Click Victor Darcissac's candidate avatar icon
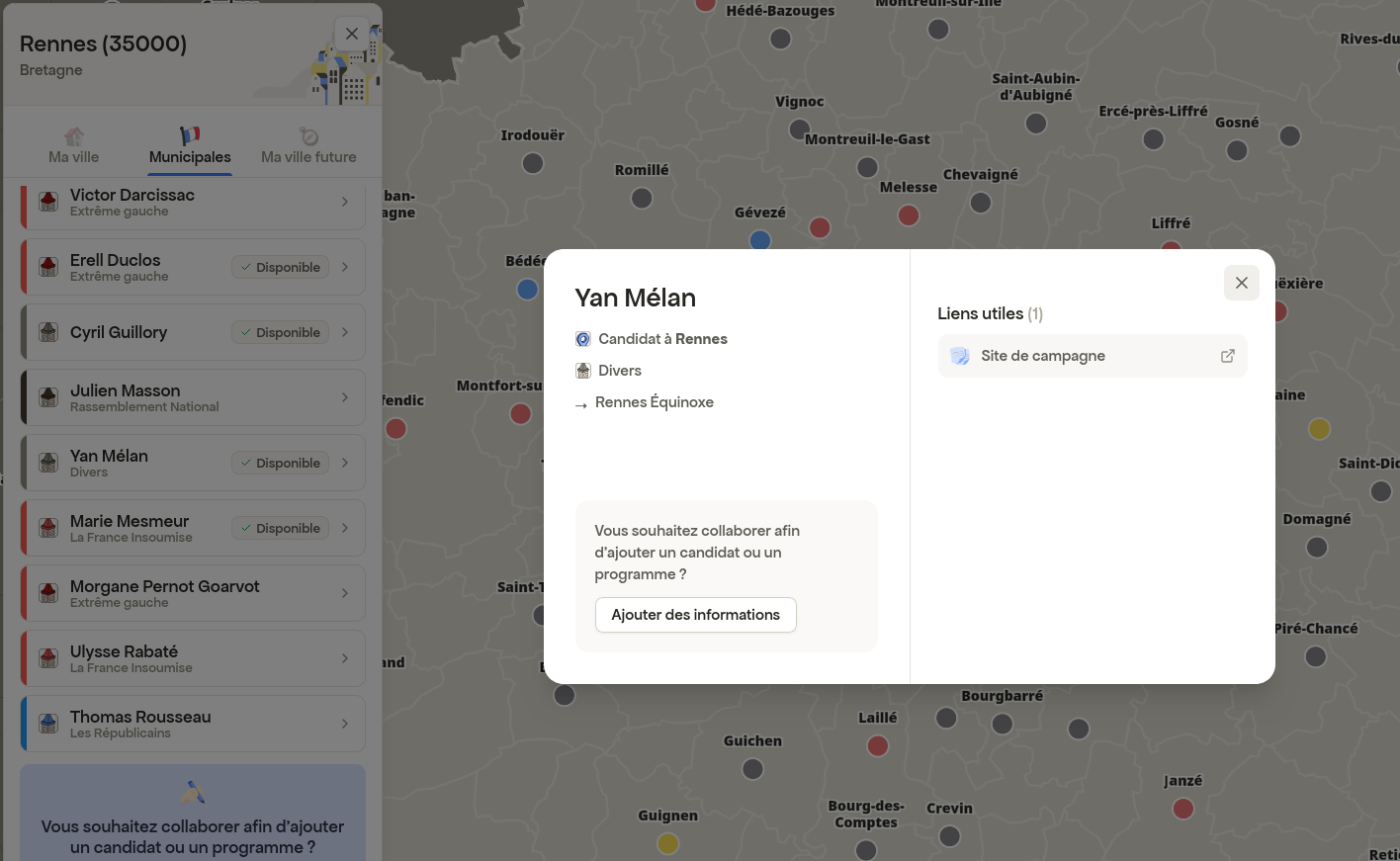This screenshot has height=861, width=1400. 48,202
